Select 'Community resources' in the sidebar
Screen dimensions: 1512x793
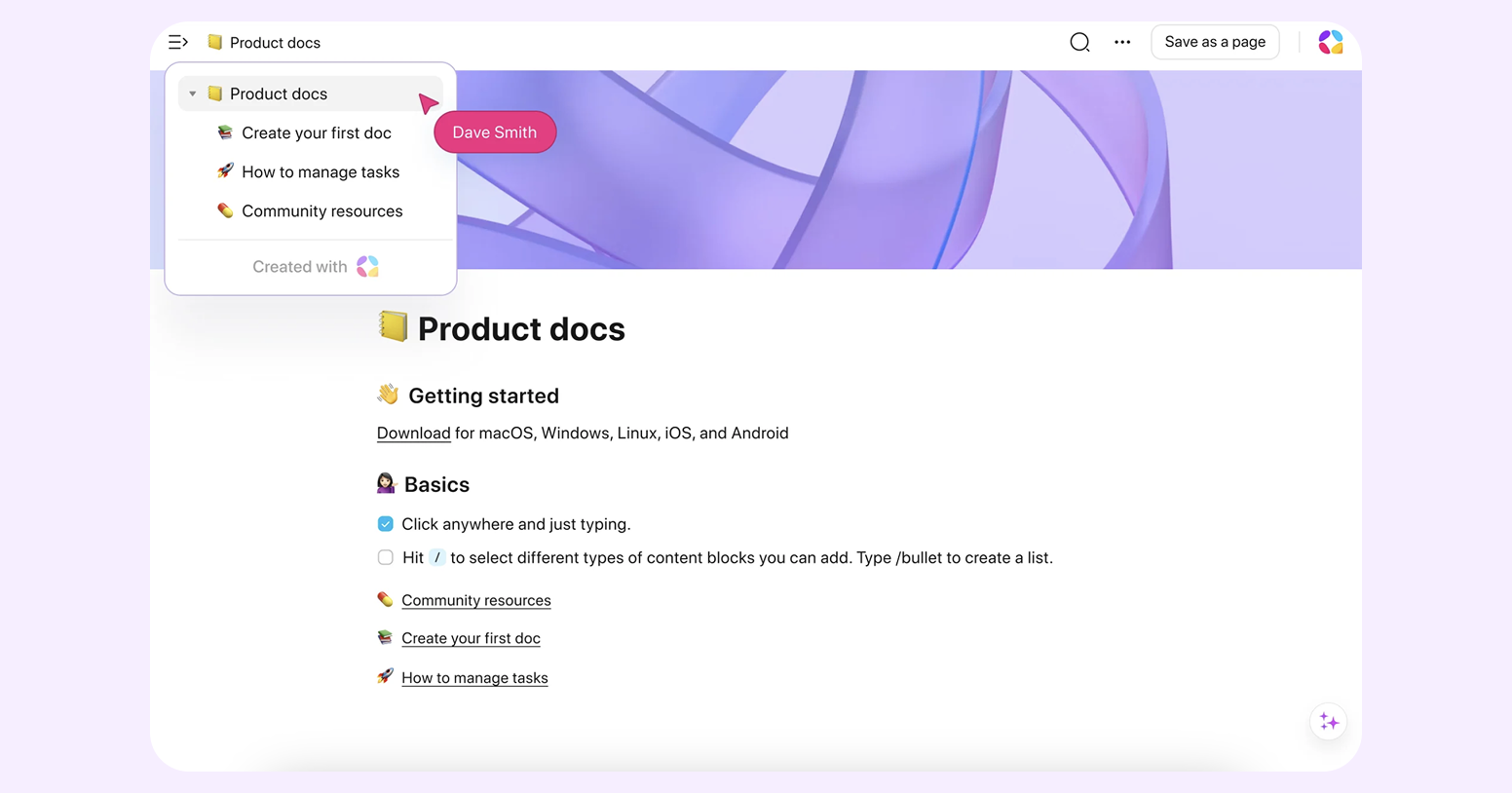(321, 211)
